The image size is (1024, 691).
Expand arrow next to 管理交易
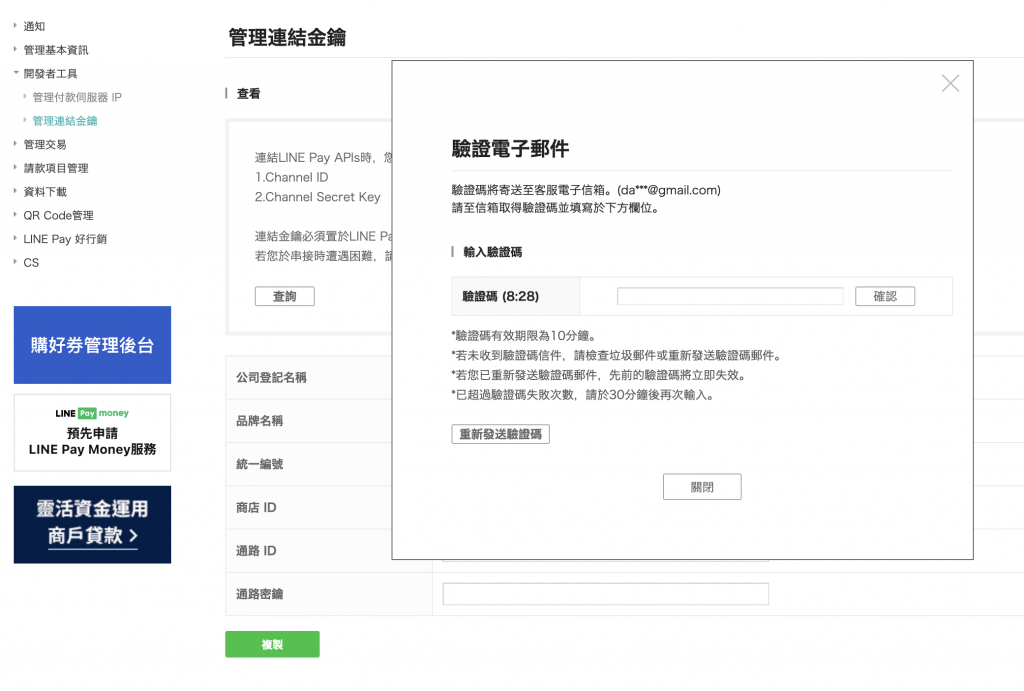pyautogui.click(x=15, y=144)
